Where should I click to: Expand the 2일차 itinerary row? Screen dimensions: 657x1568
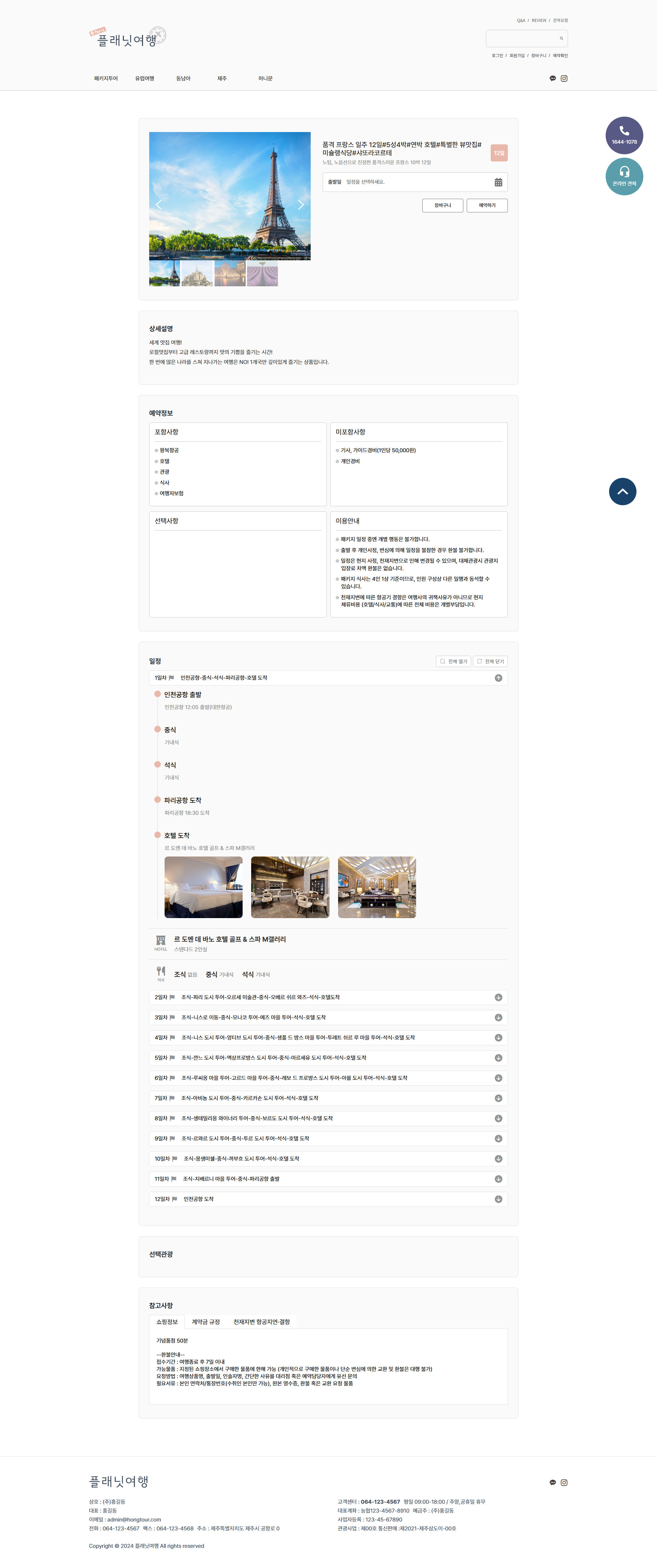click(498, 997)
